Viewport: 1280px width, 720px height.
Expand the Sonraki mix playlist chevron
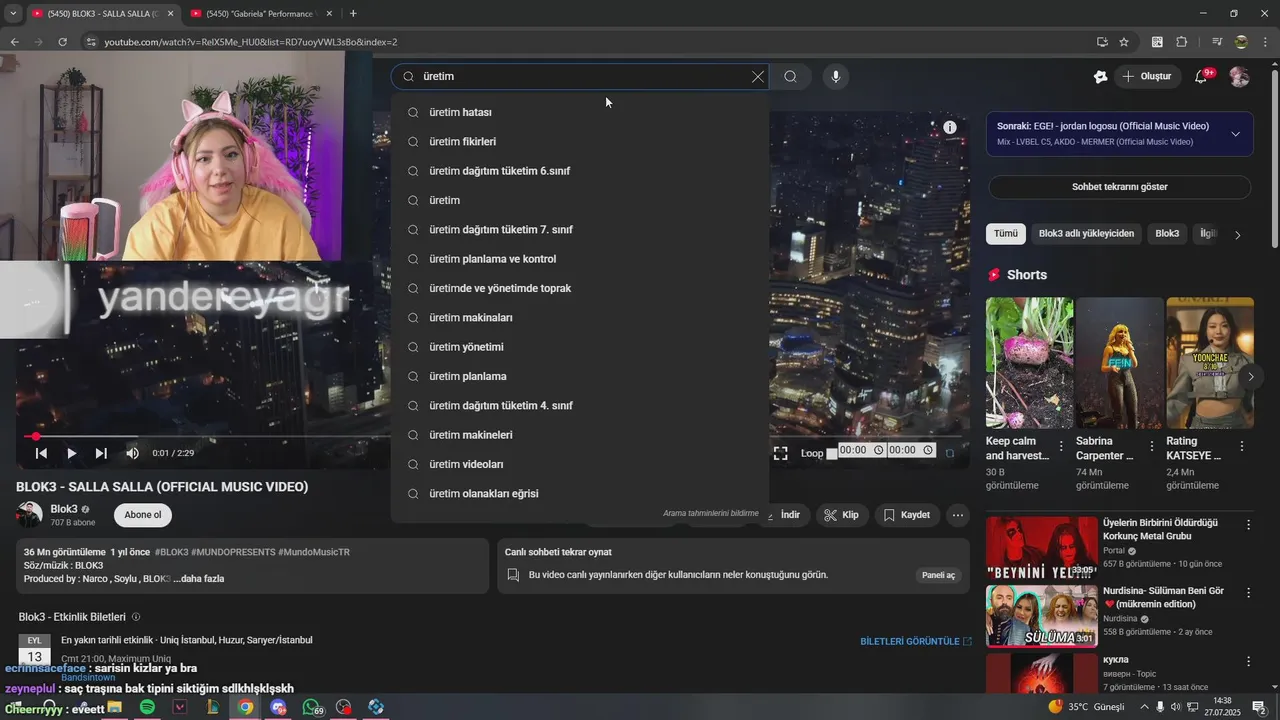pyautogui.click(x=1236, y=134)
